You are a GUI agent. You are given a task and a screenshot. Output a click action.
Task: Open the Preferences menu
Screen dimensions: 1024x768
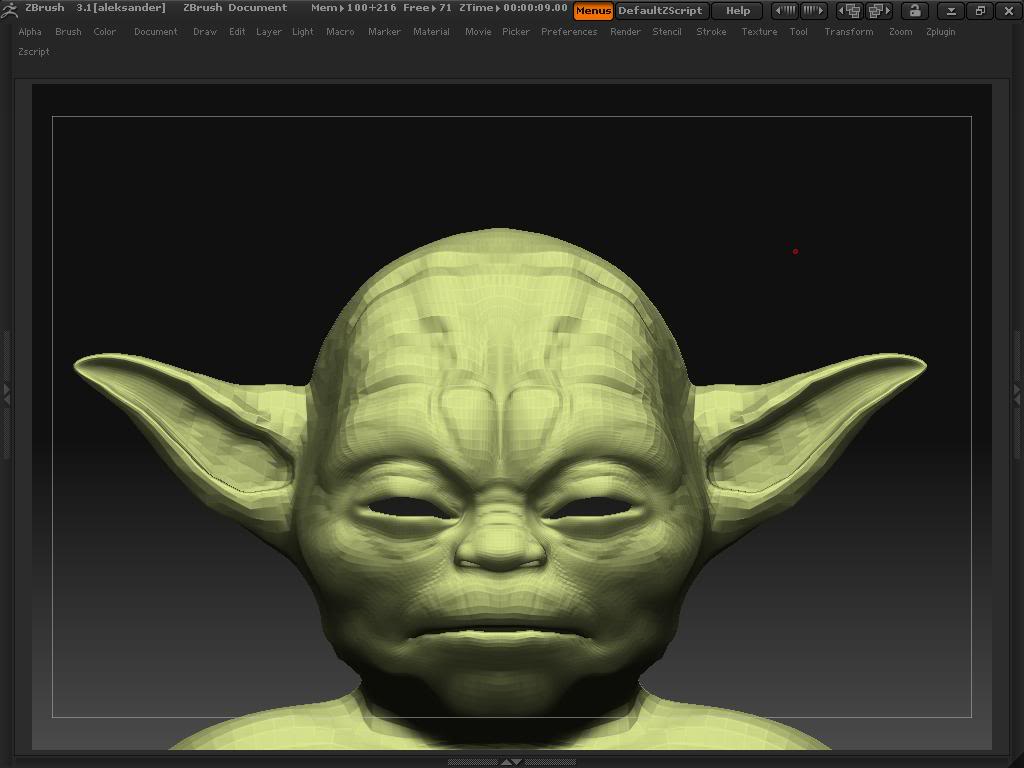point(569,31)
